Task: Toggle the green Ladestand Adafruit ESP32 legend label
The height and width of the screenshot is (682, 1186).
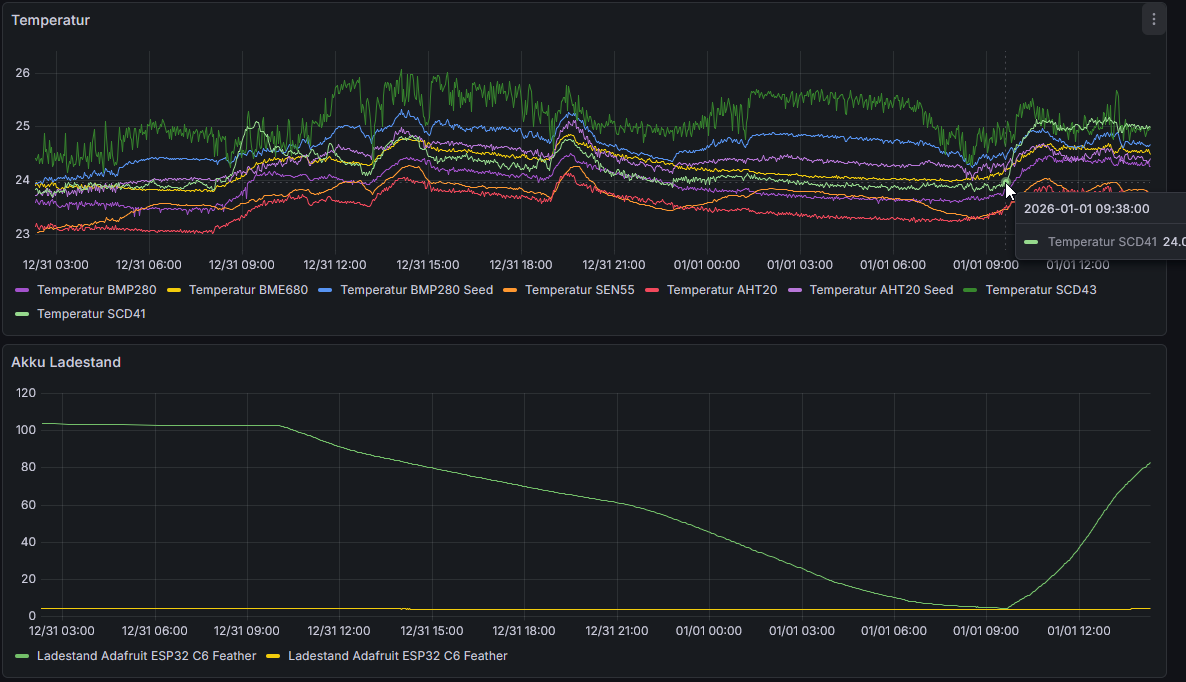Action: click(x=146, y=656)
